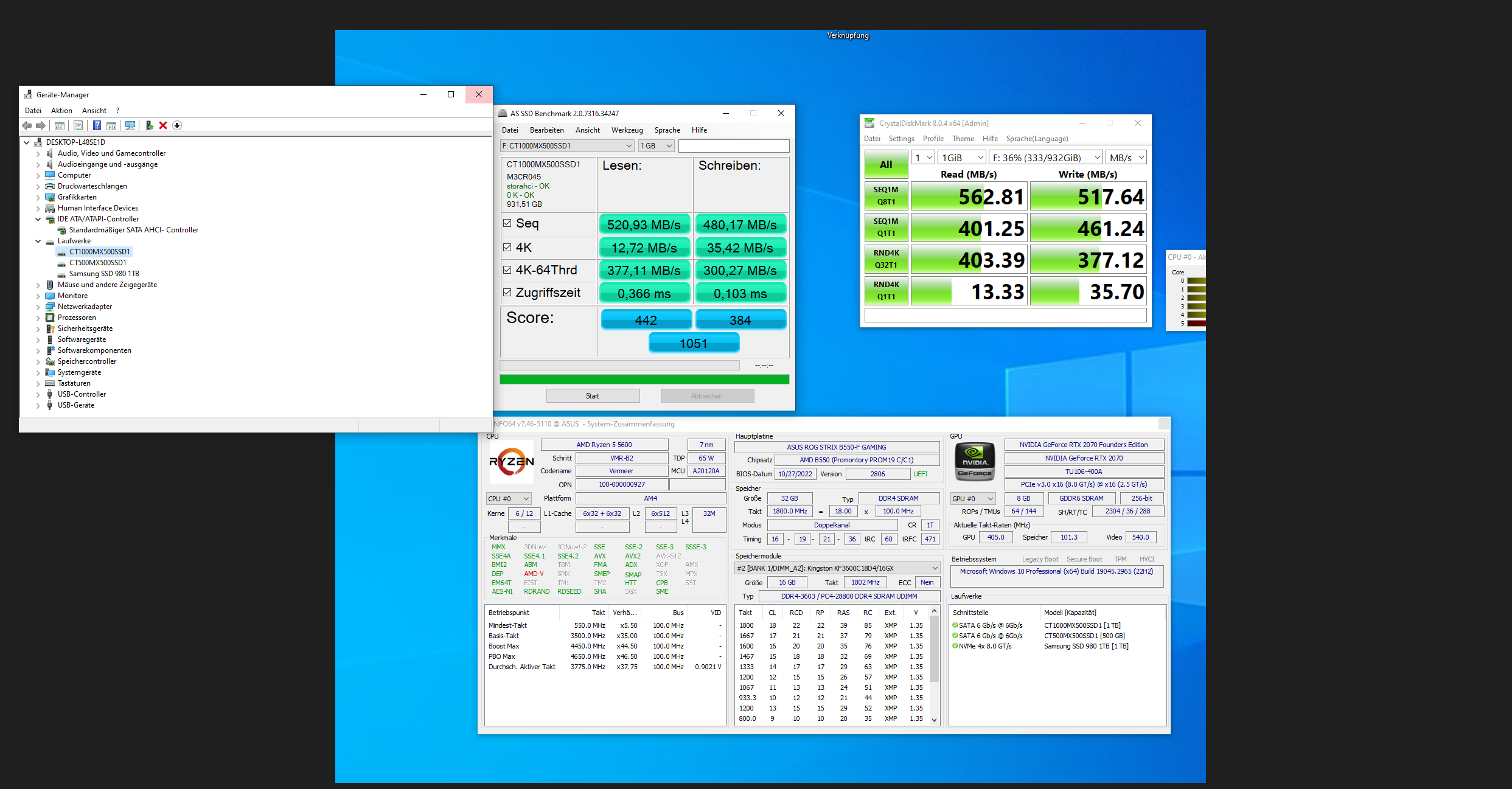Image resolution: width=1512 pixels, height=789 pixels.
Task: Click the disable device down-arrow icon
Action: pyautogui.click(x=177, y=125)
